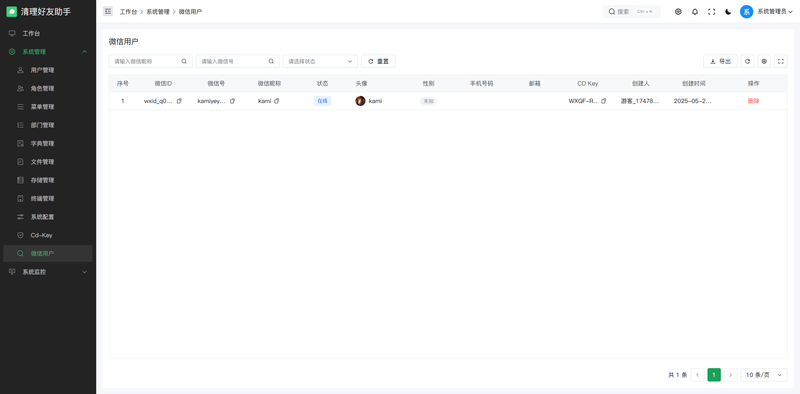Click search icon in 微信号 field

point(271,61)
